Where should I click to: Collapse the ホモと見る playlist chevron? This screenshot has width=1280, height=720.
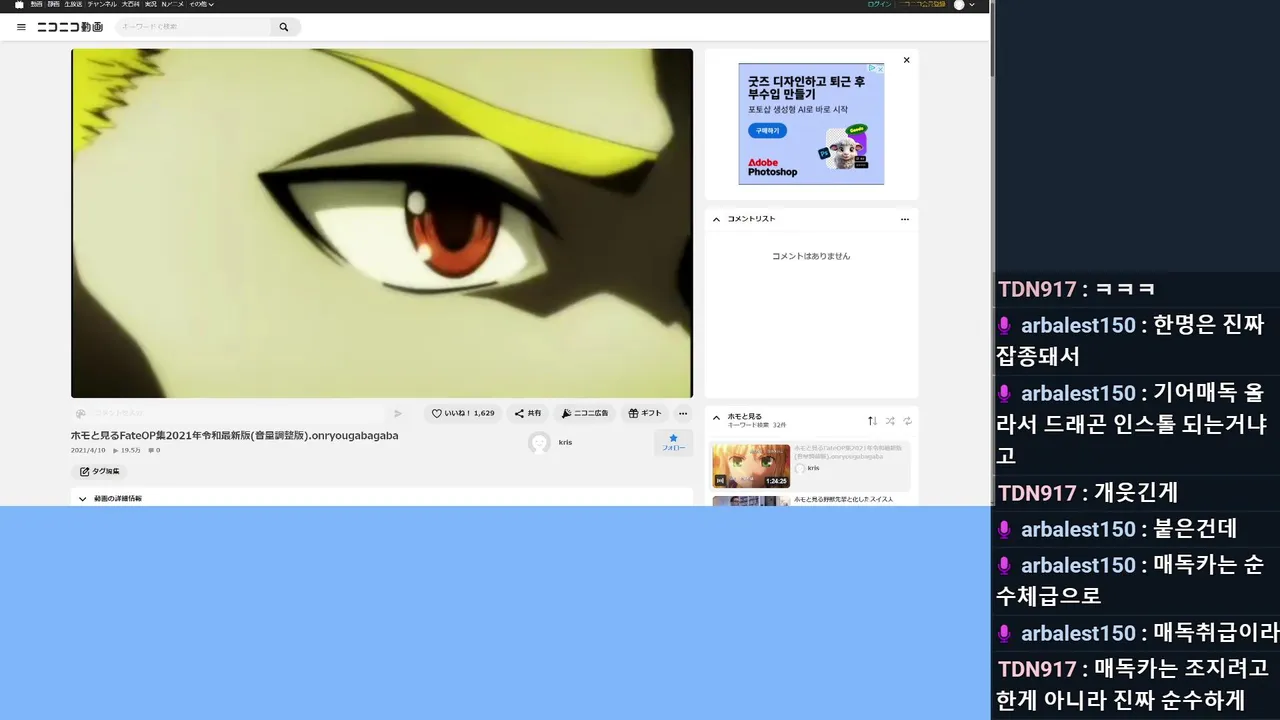click(x=716, y=417)
